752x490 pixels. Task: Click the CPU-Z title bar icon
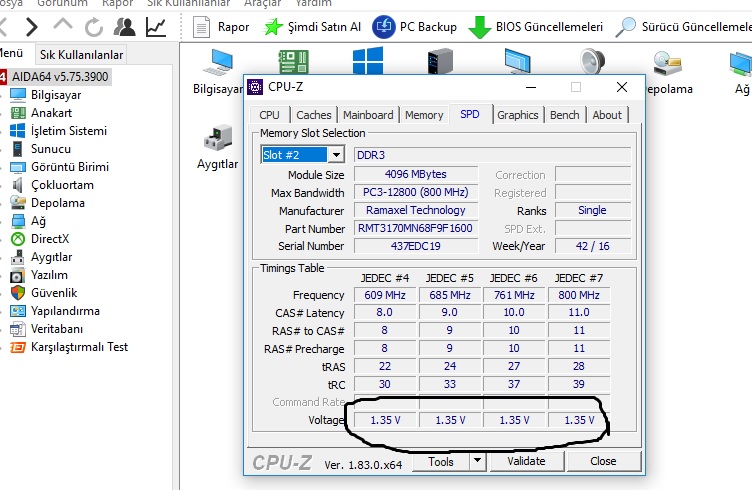[x=255, y=87]
